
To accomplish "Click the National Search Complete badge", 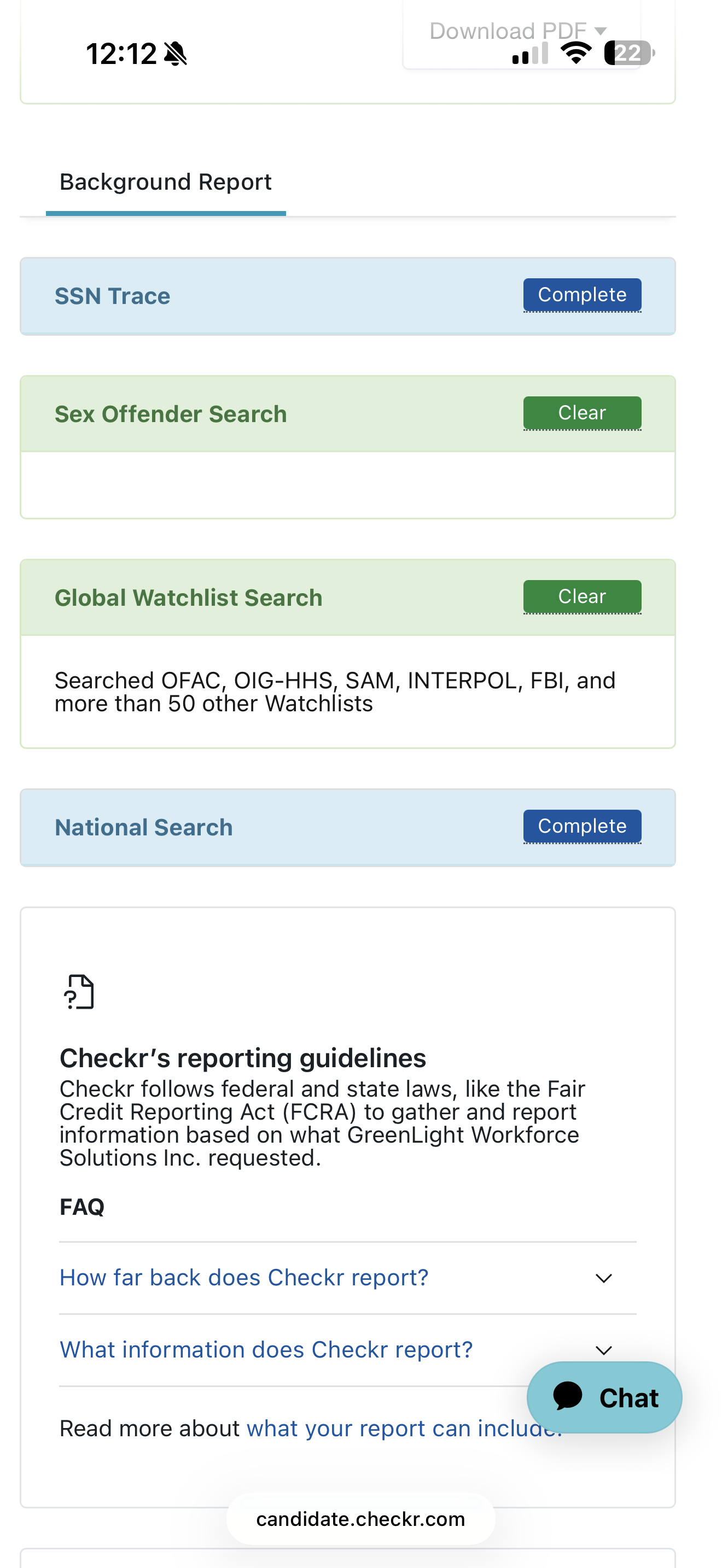I will [x=581, y=826].
